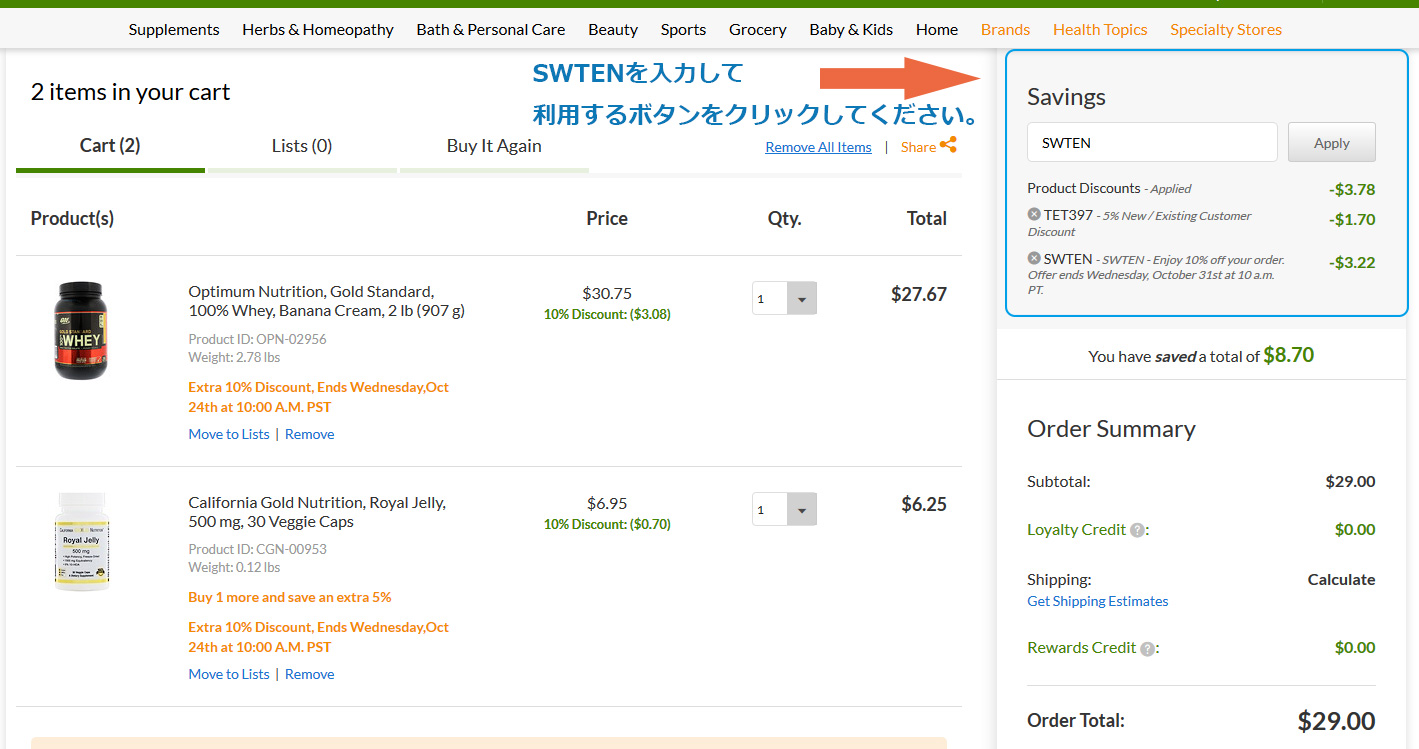Click the Calculate shipping text
The width and height of the screenshot is (1419, 749).
1341,579
